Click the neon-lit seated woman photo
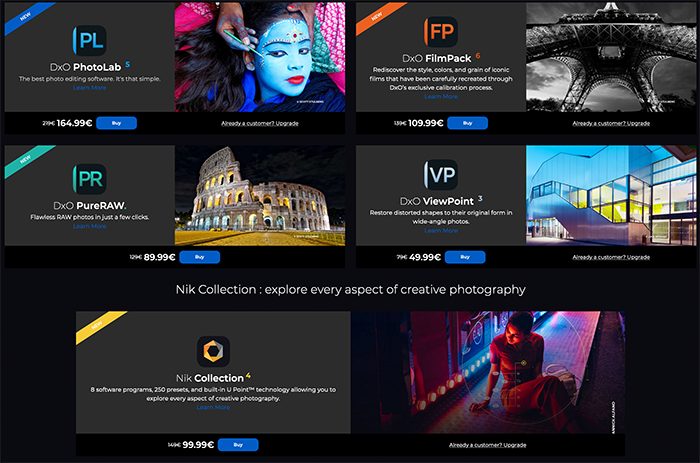The width and height of the screenshot is (700, 463). tap(488, 372)
